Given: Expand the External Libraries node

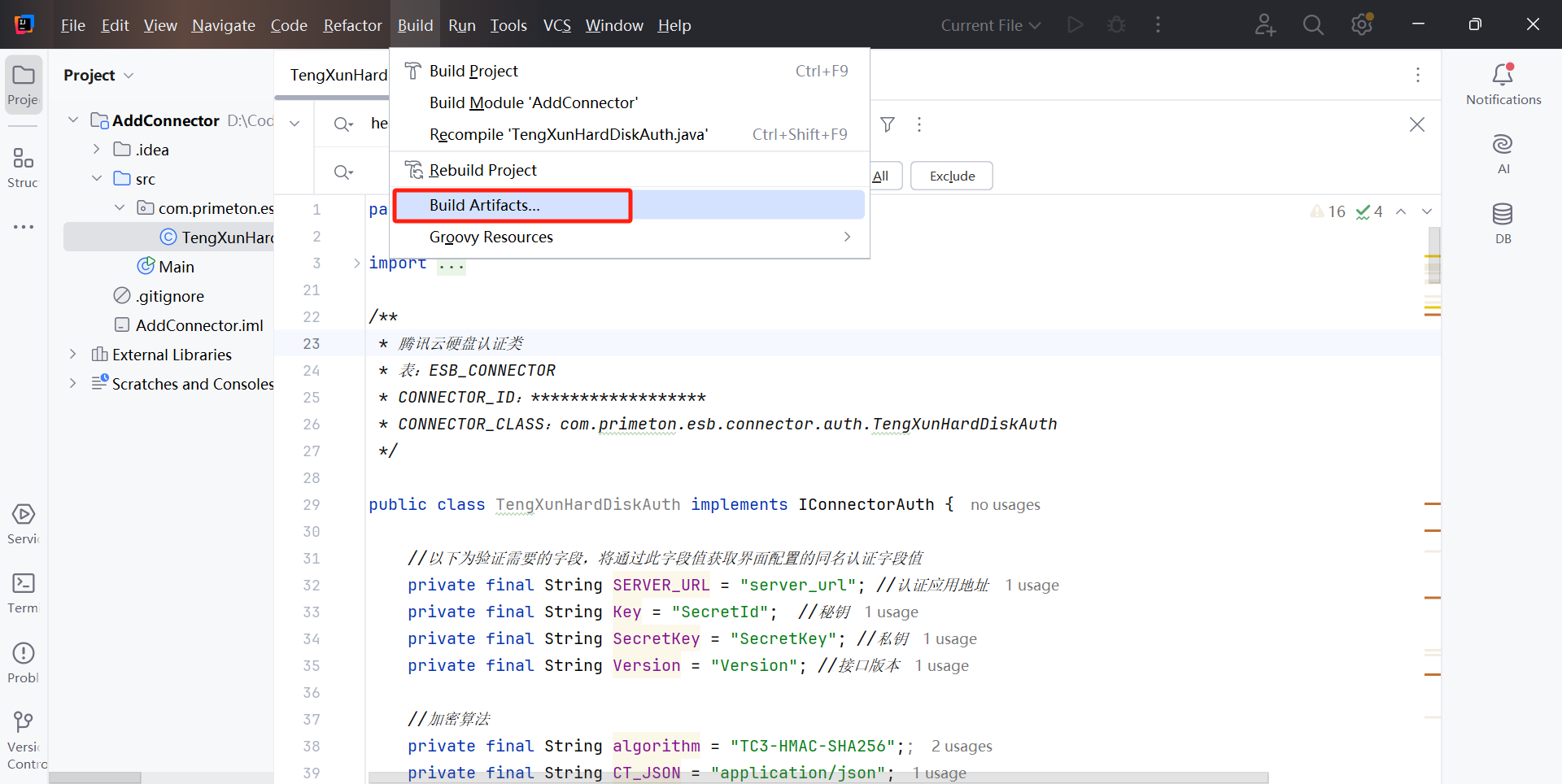Looking at the screenshot, I should pyautogui.click(x=73, y=355).
